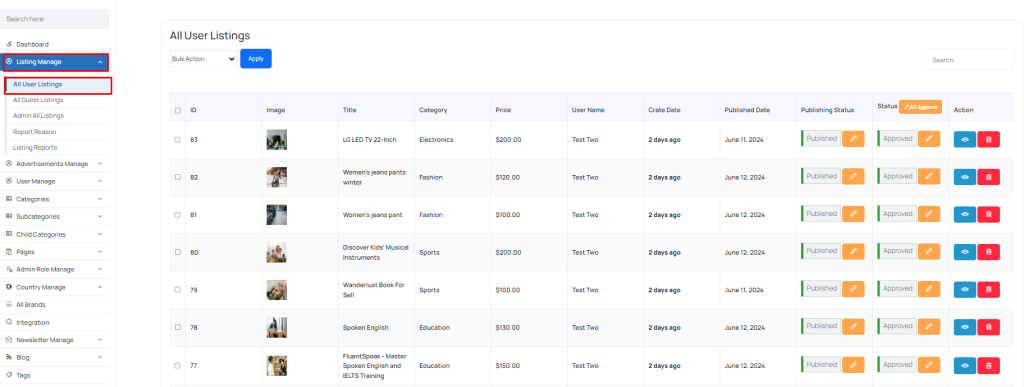The height and width of the screenshot is (387, 1024).
Task: Open eye view icon for listing 81
Action: [965, 214]
